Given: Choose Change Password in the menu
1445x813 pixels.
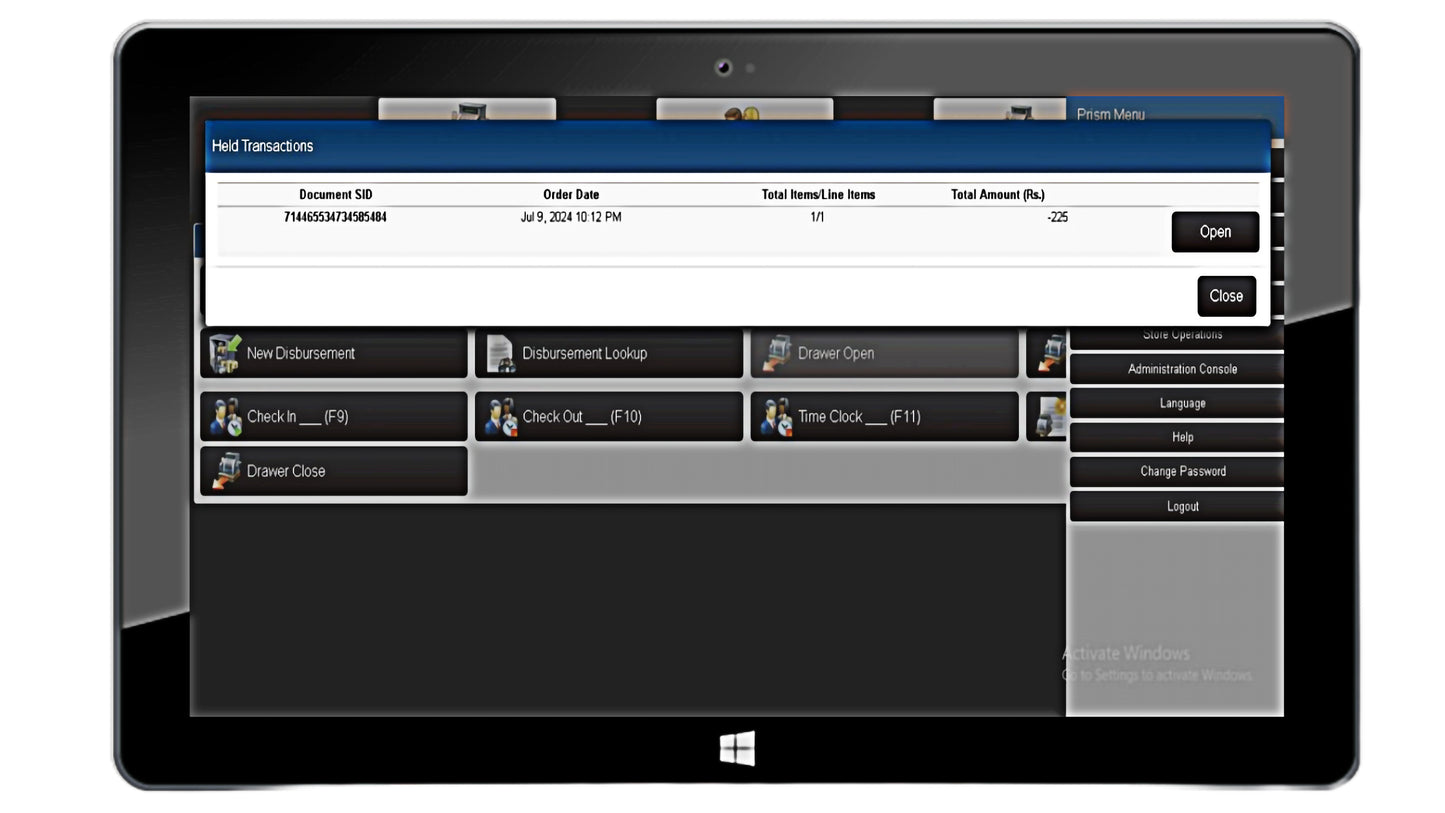Looking at the screenshot, I should point(1182,471).
